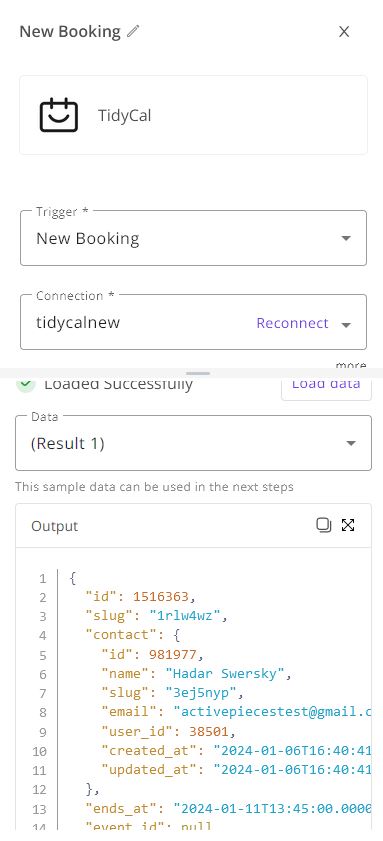This screenshot has height=841, width=383.
Task: Close the New Booking panel
Action: tap(344, 32)
